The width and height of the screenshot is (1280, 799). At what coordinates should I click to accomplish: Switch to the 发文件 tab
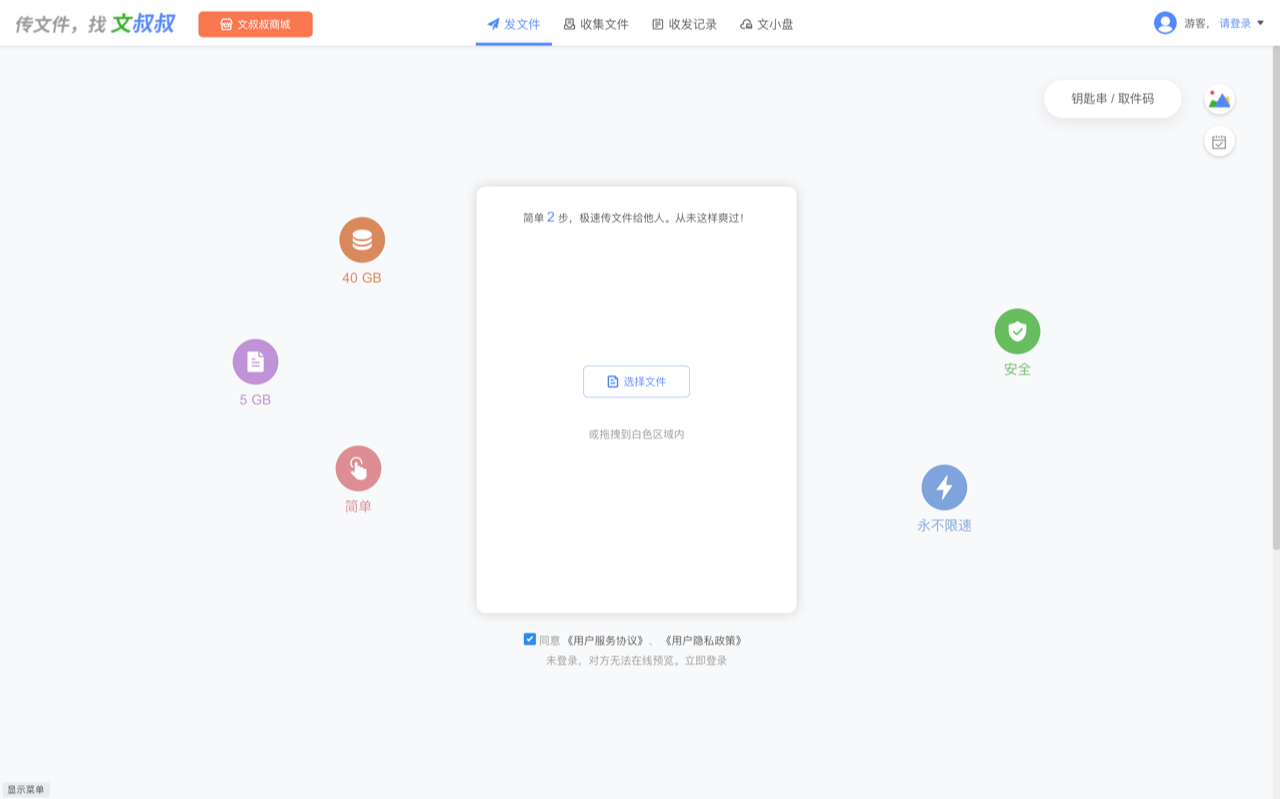point(513,24)
